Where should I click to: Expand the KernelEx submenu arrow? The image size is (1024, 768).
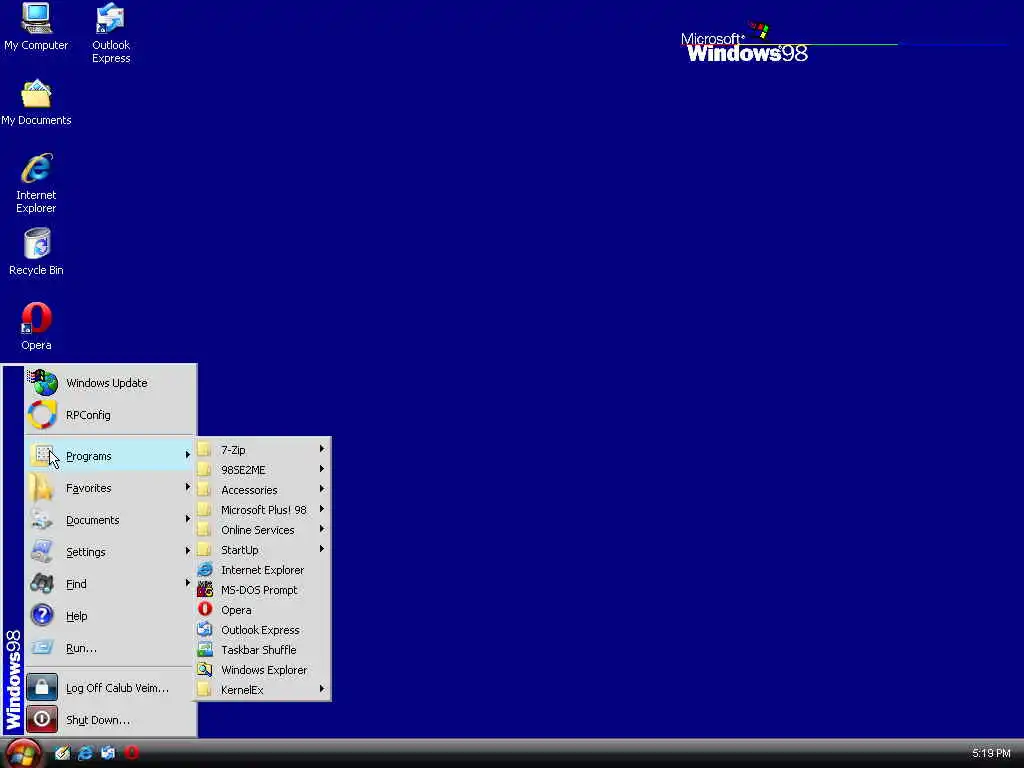pyautogui.click(x=322, y=689)
